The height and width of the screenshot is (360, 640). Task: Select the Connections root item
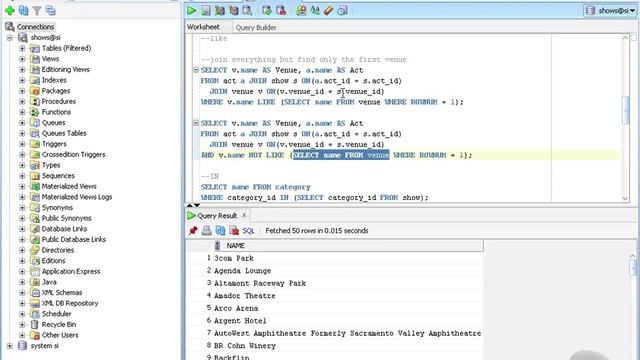[36, 27]
